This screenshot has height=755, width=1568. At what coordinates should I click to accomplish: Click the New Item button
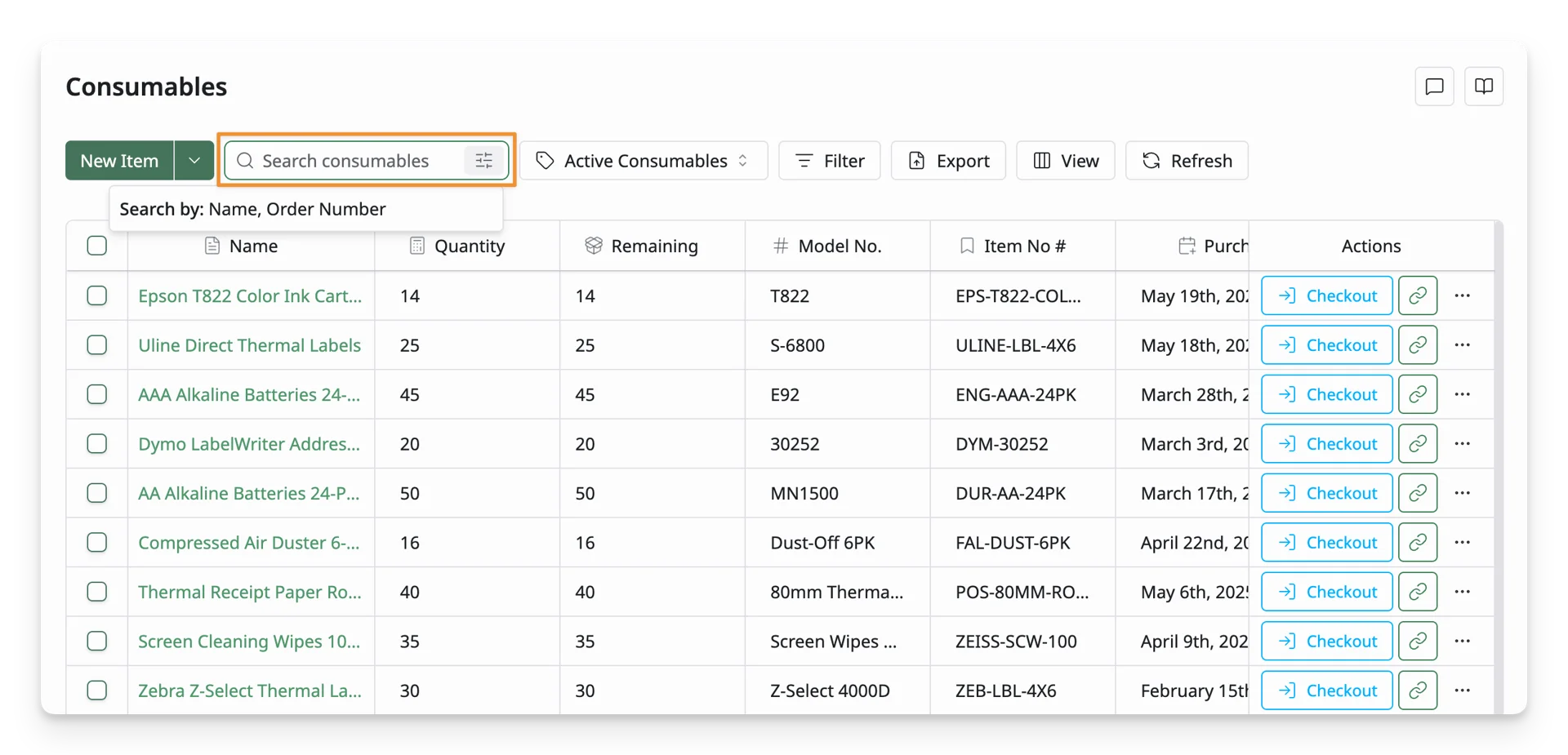pyautogui.click(x=119, y=161)
